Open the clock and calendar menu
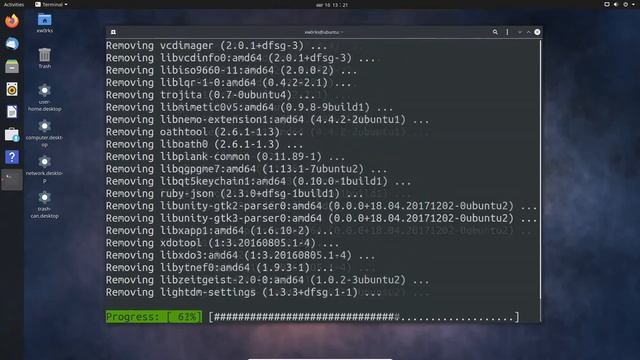This screenshot has width=640, height=360. [331, 5]
